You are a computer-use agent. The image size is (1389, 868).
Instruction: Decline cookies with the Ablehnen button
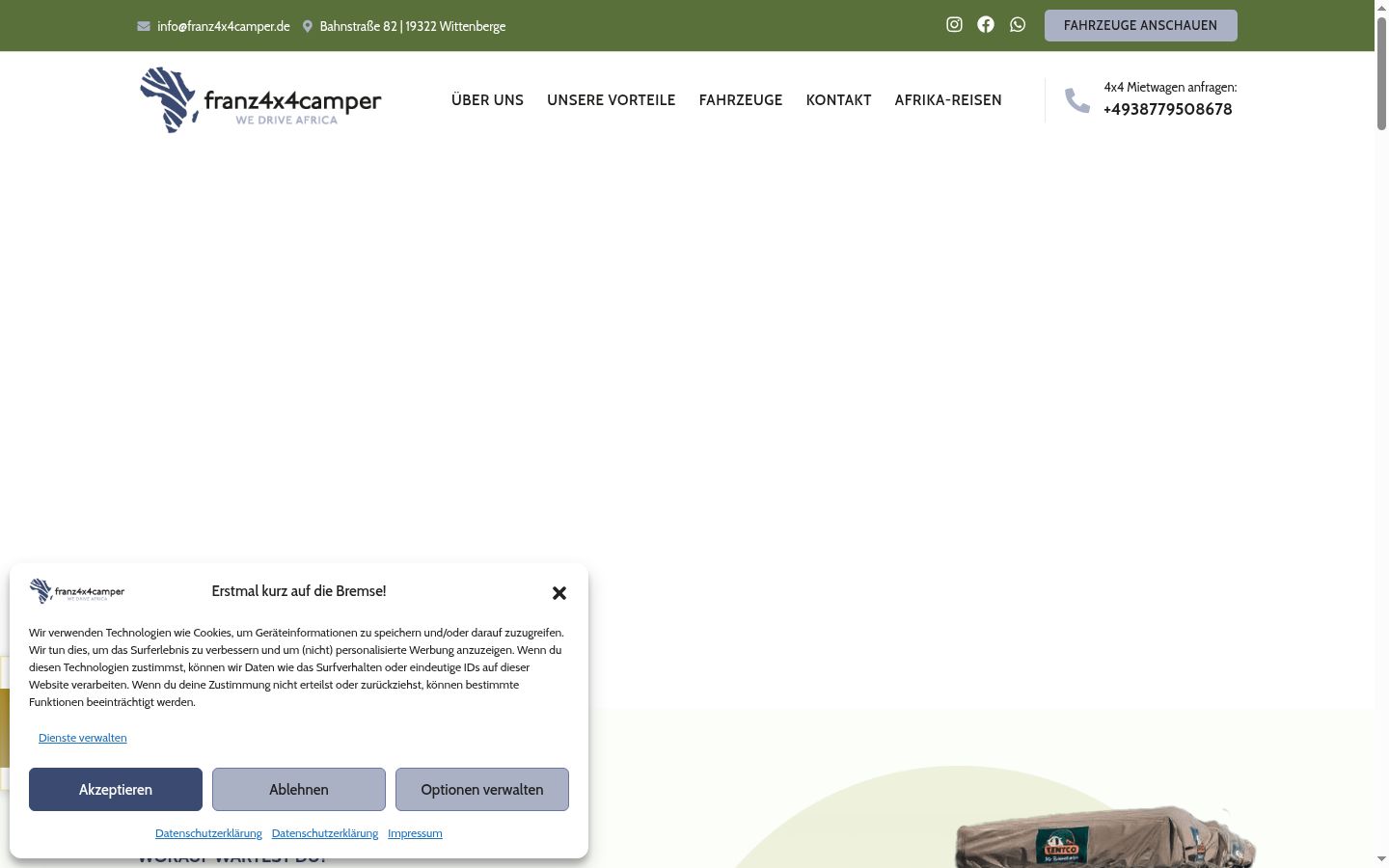[299, 790]
